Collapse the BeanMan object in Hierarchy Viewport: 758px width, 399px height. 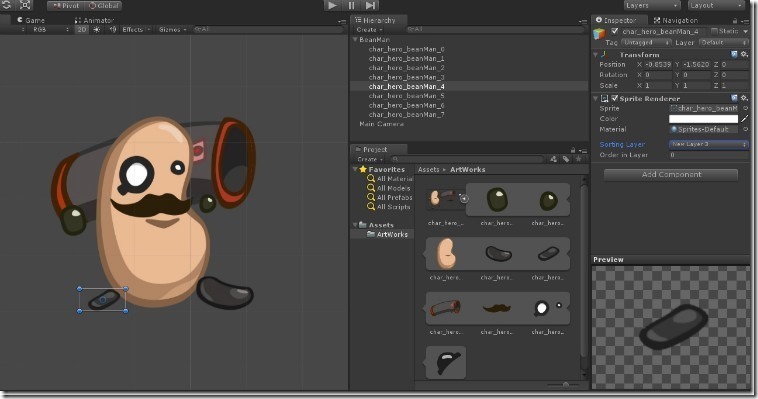pyautogui.click(x=355, y=40)
